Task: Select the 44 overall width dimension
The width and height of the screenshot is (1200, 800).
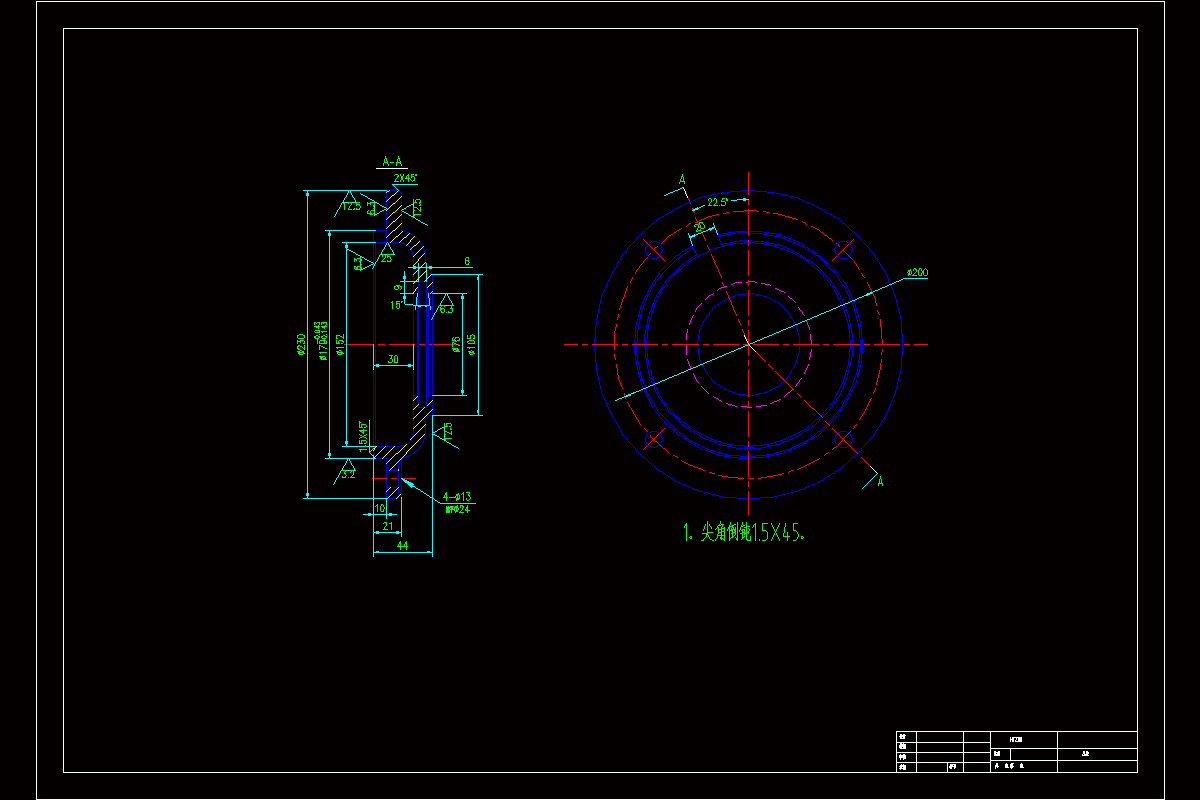Action: (x=402, y=546)
